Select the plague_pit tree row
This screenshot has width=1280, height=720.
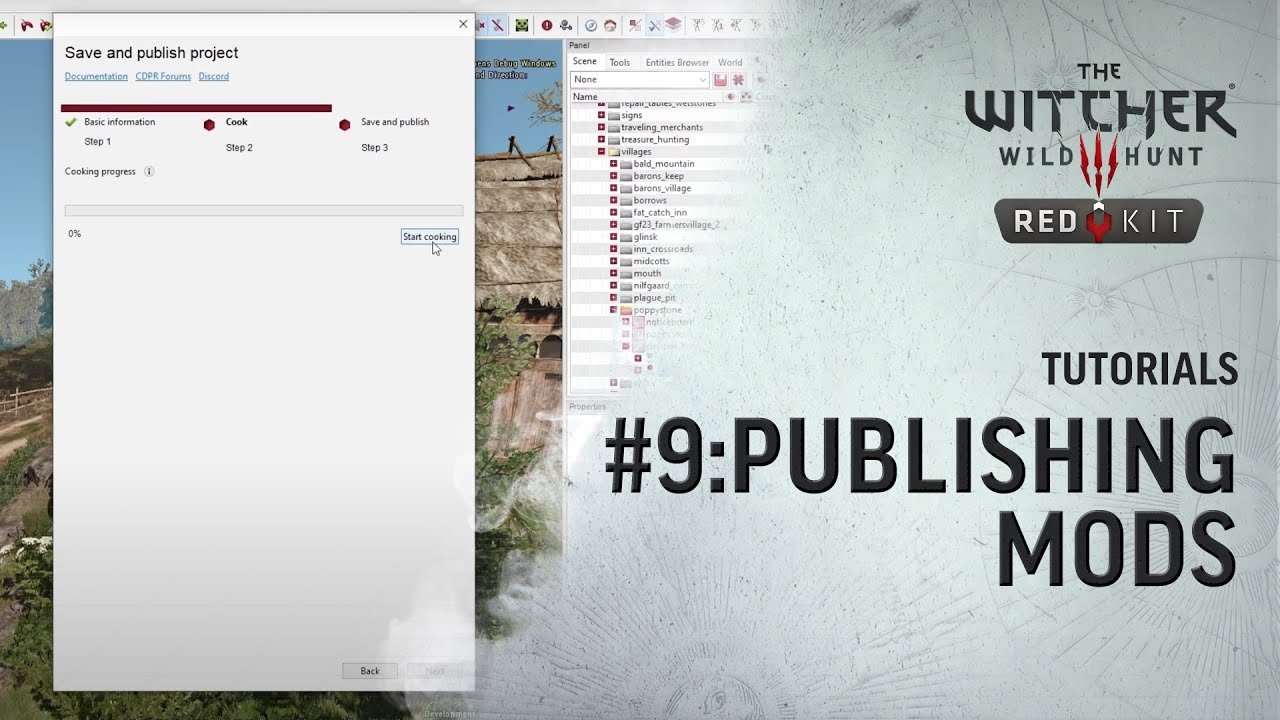(x=655, y=298)
